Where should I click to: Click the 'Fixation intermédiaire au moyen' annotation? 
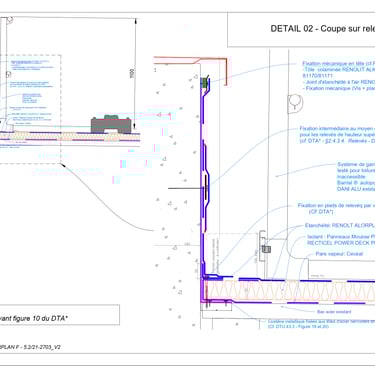[337, 128]
